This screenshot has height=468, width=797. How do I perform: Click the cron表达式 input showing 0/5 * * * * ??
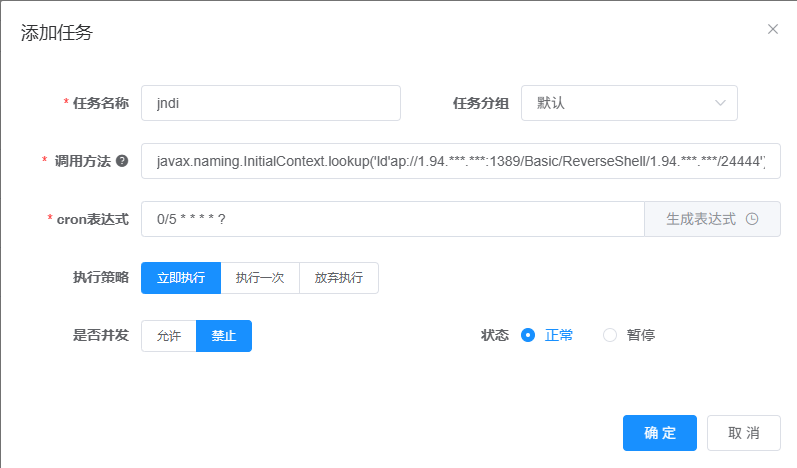click(x=392, y=219)
